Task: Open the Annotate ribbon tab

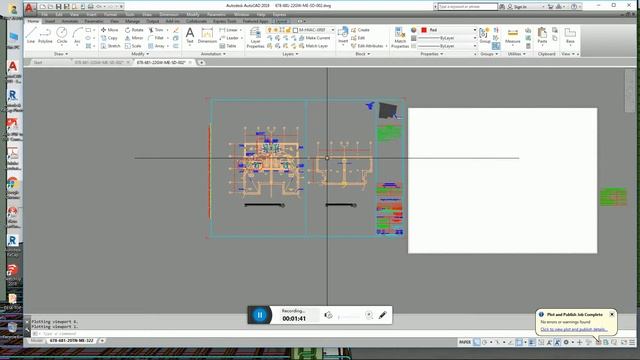Action: pos(70,21)
